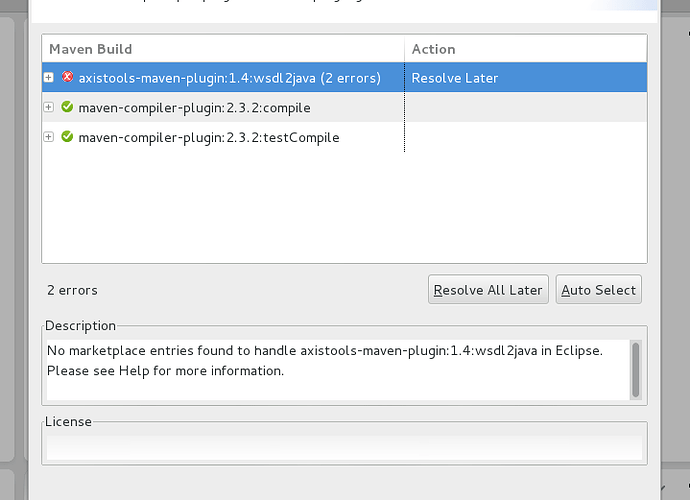Click inside the Description text area
690x500 pixels.
338,370
